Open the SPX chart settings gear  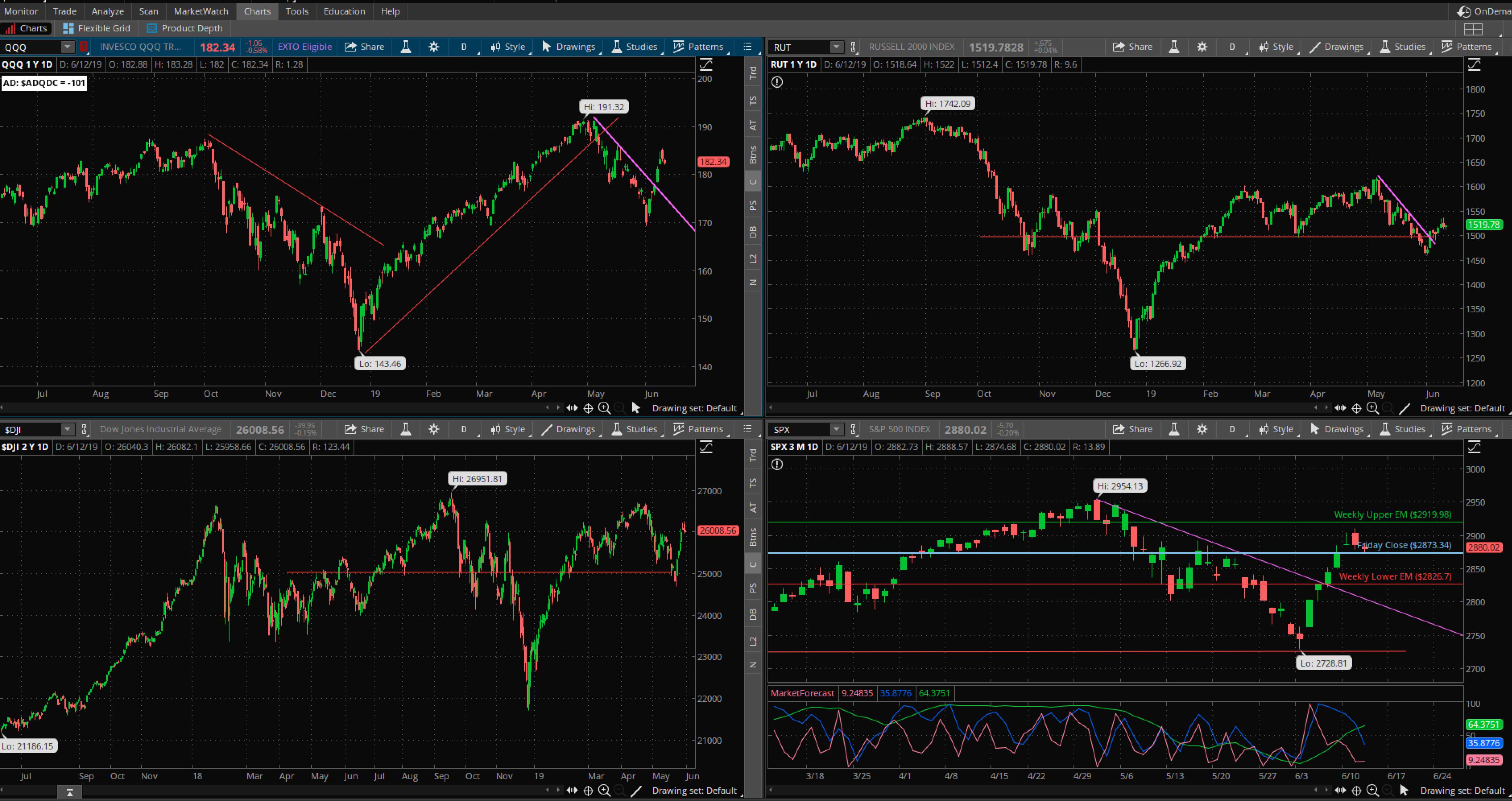[x=1202, y=429]
